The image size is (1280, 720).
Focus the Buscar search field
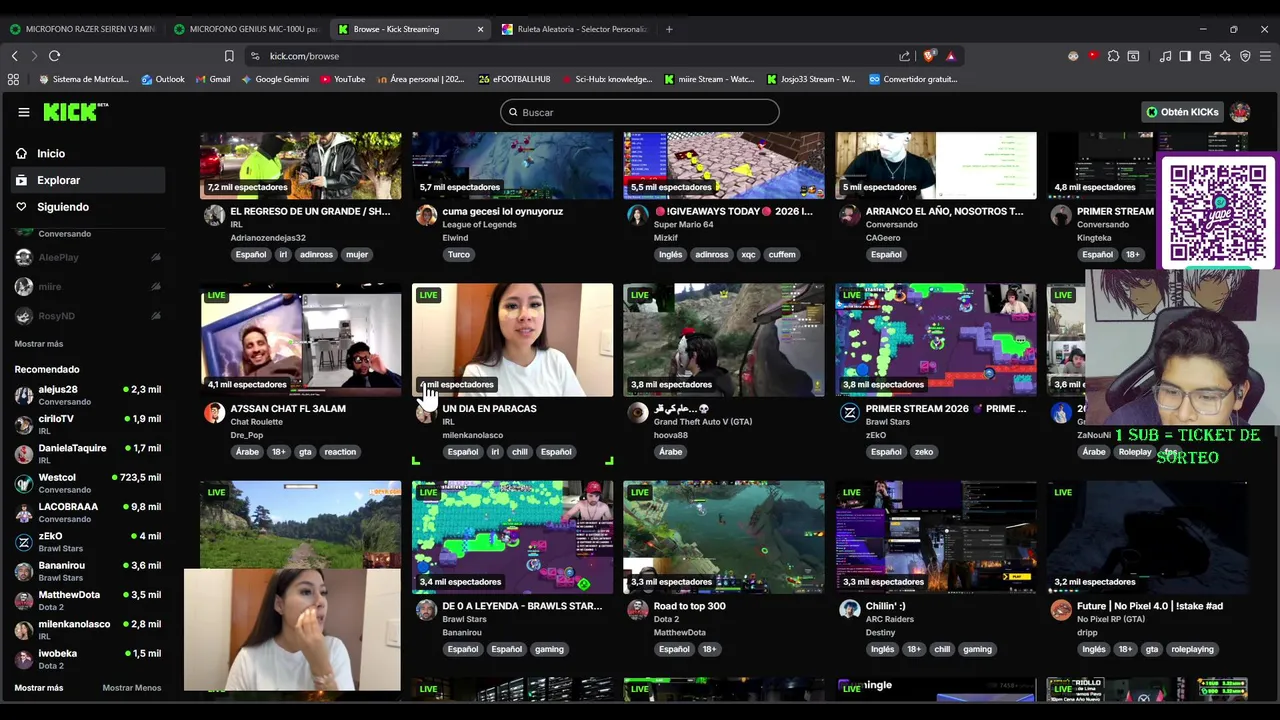[x=640, y=112]
